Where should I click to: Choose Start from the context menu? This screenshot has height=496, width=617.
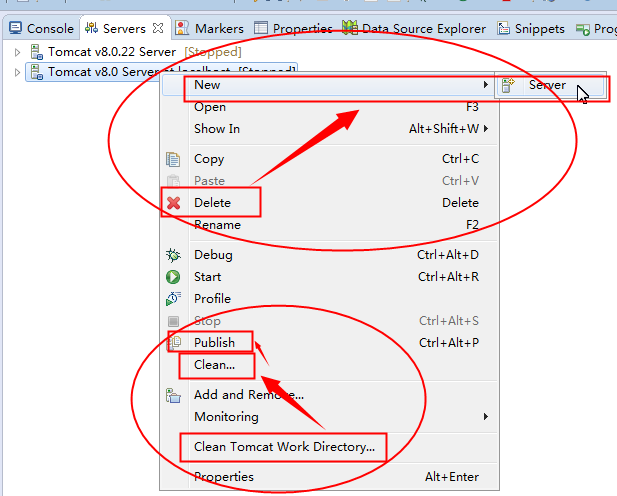[330, 277]
